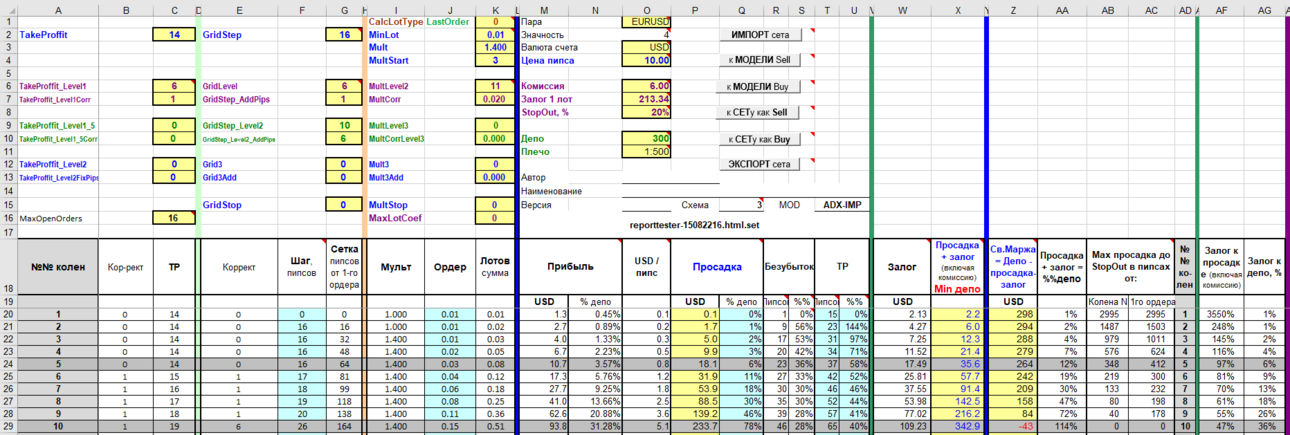Select the CalcLotType label cell
Image resolution: width=1290 pixels, height=435 pixels.
tap(395, 21)
